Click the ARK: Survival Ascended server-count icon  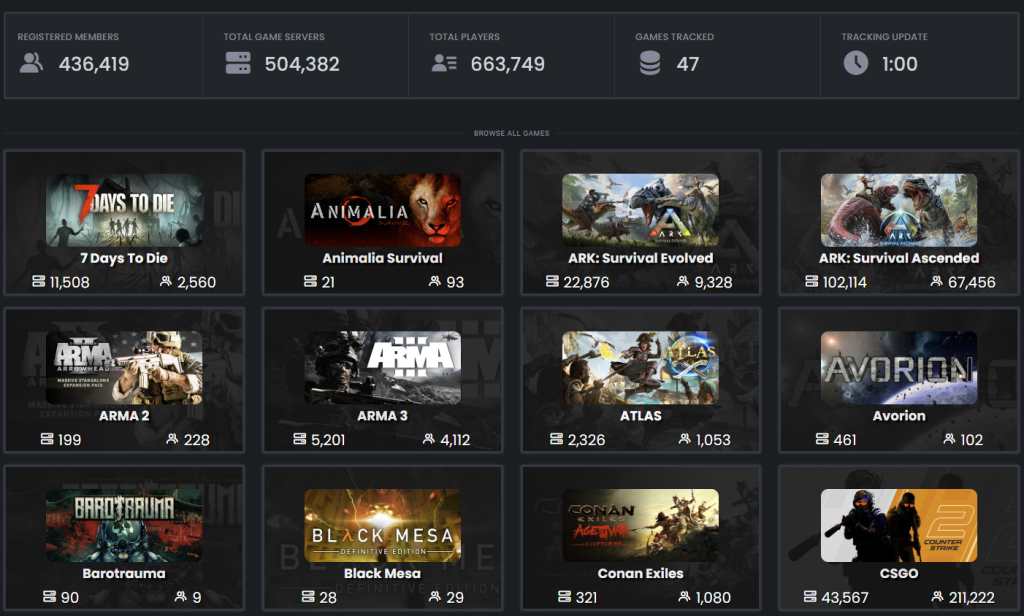(812, 281)
